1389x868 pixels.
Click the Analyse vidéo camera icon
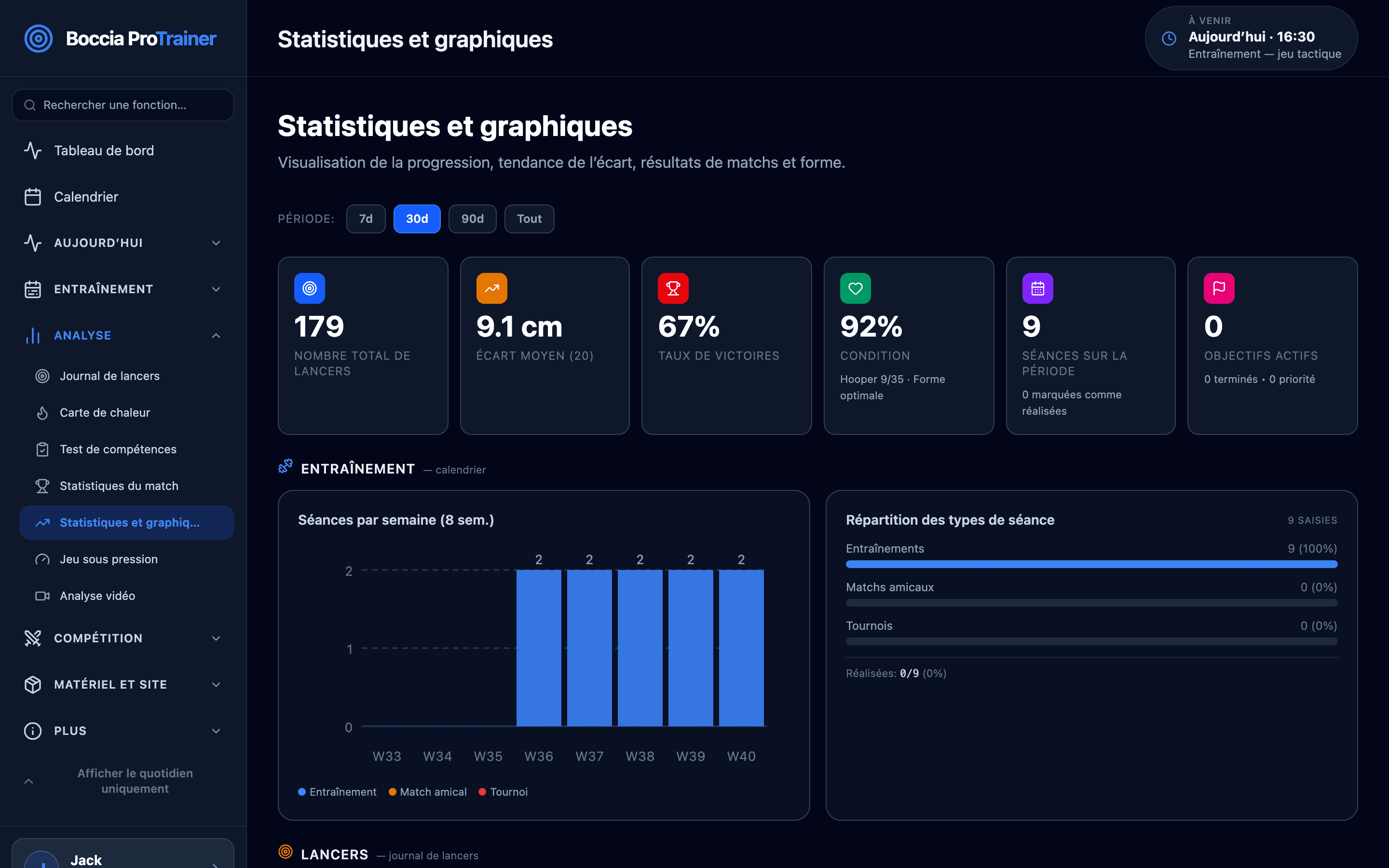click(42, 596)
